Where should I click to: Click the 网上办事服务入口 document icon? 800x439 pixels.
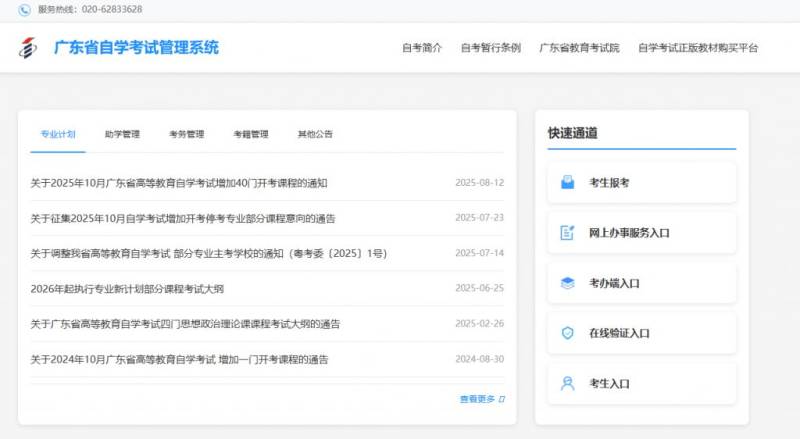567,233
